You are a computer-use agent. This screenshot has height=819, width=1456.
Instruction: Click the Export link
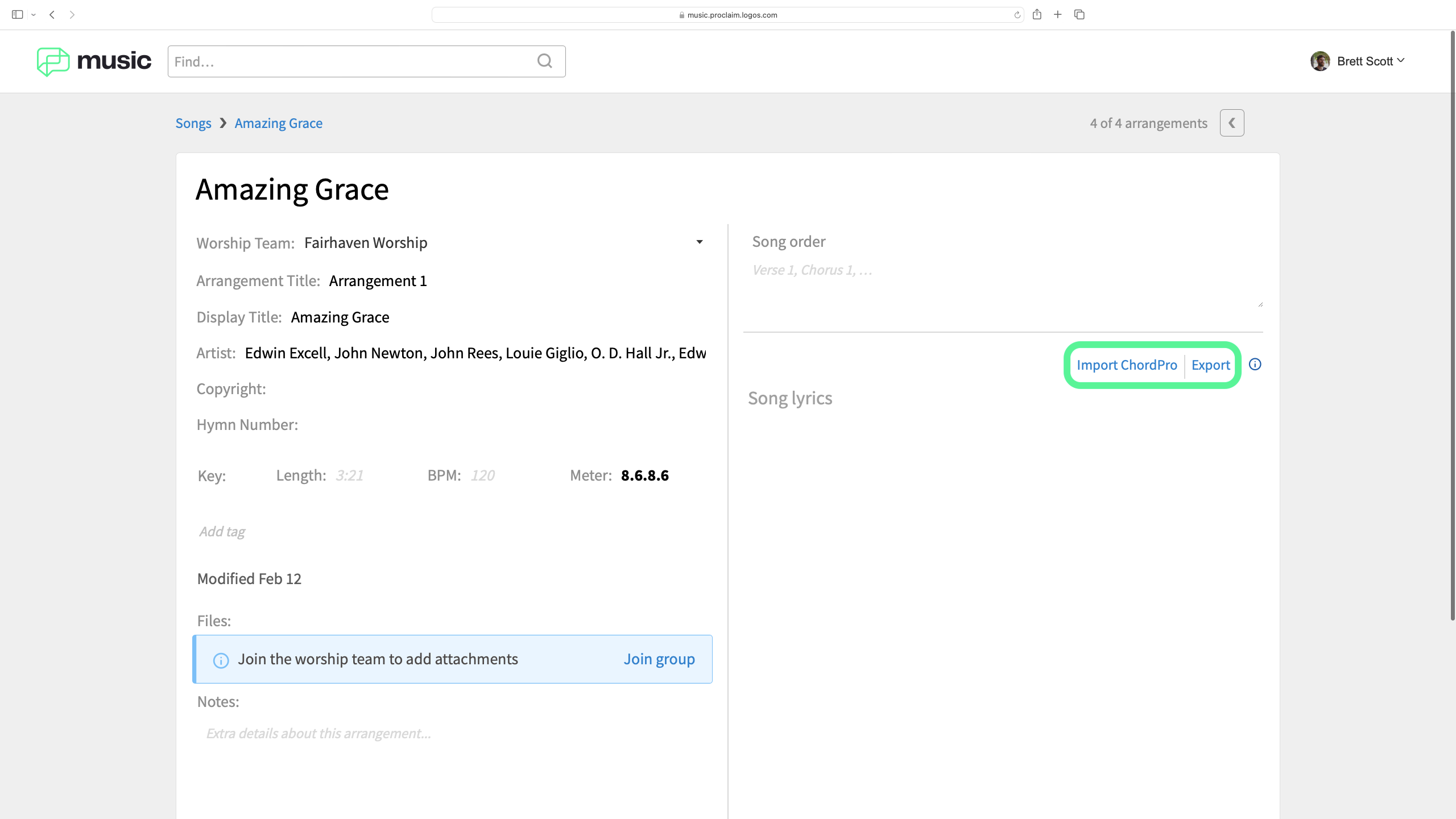(1210, 365)
